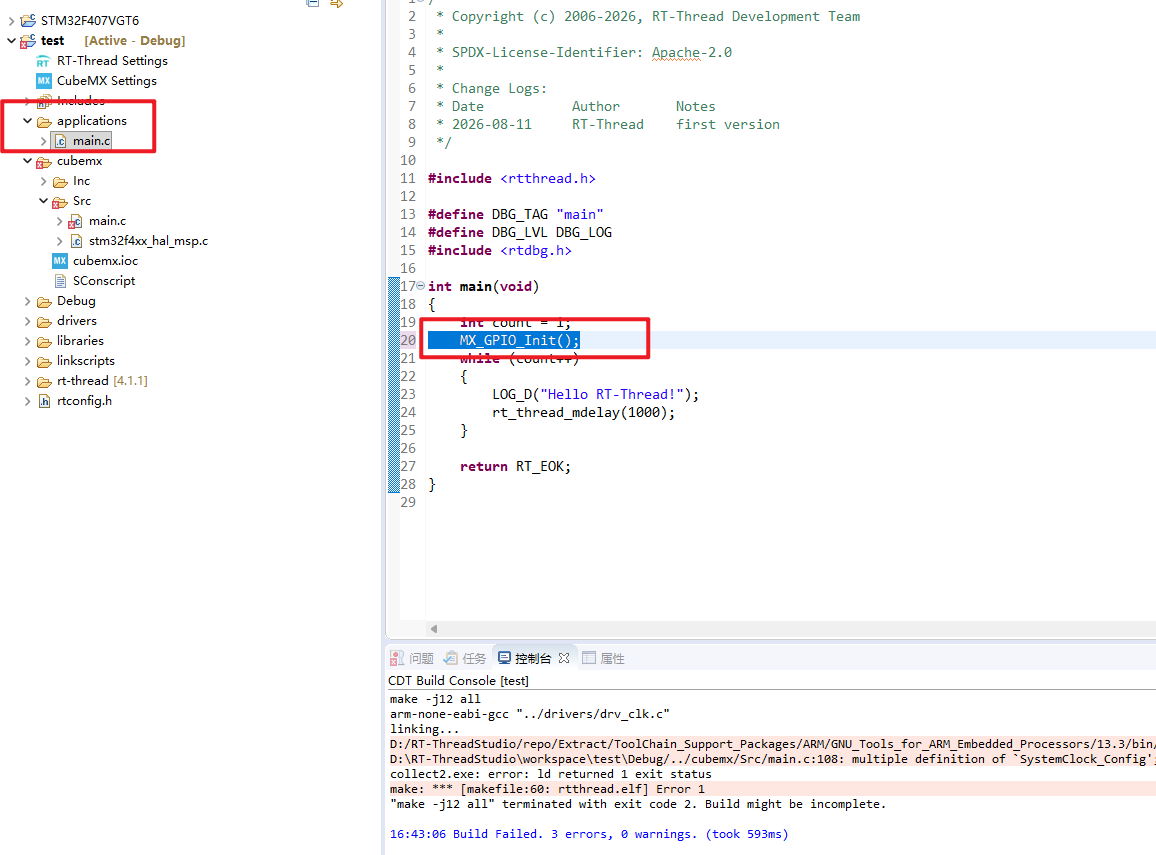Click the test project icon
Viewport: 1156px width, 855px height.
coord(28,41)
